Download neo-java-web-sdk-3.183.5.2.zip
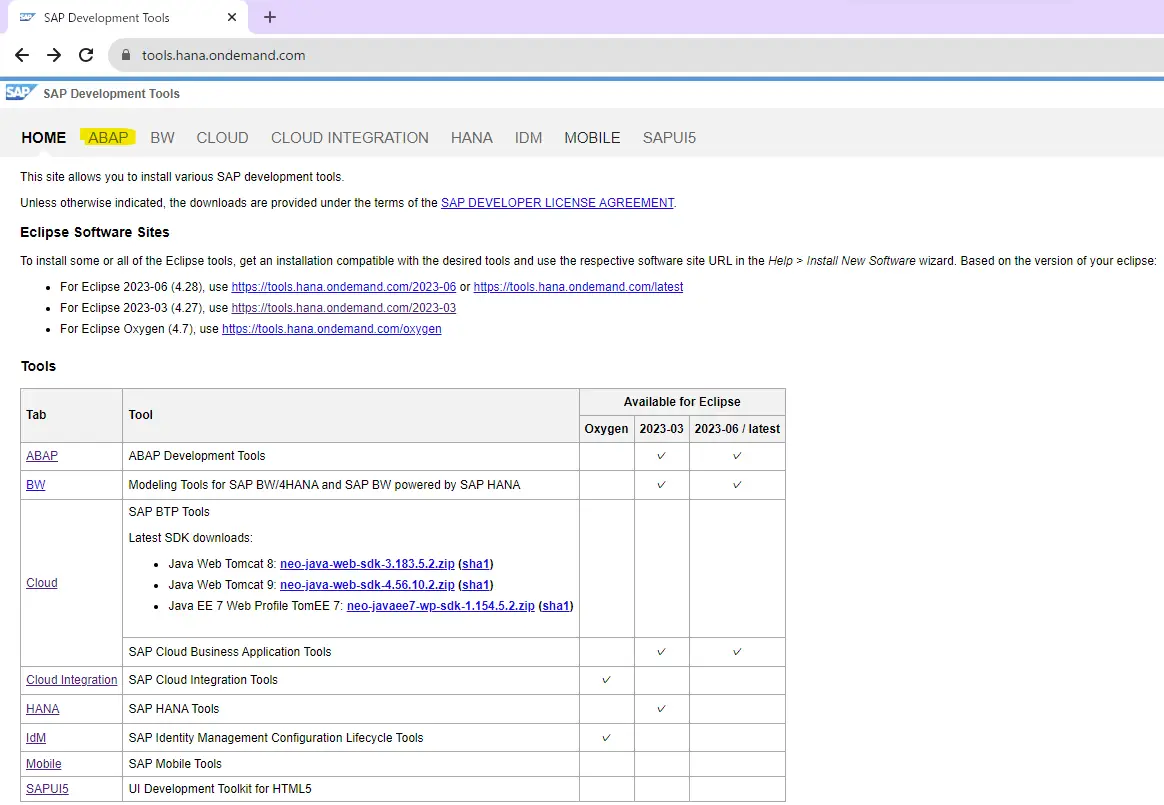 [x=367, y=564]
